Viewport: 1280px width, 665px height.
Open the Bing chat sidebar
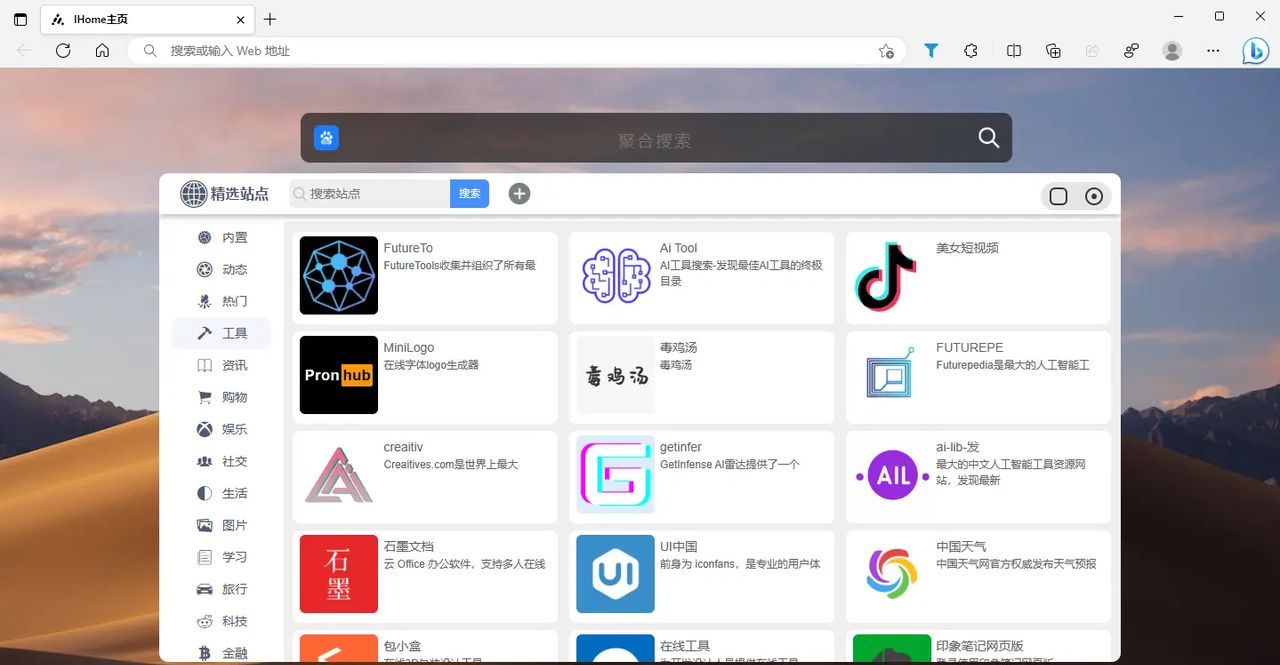1255,50
